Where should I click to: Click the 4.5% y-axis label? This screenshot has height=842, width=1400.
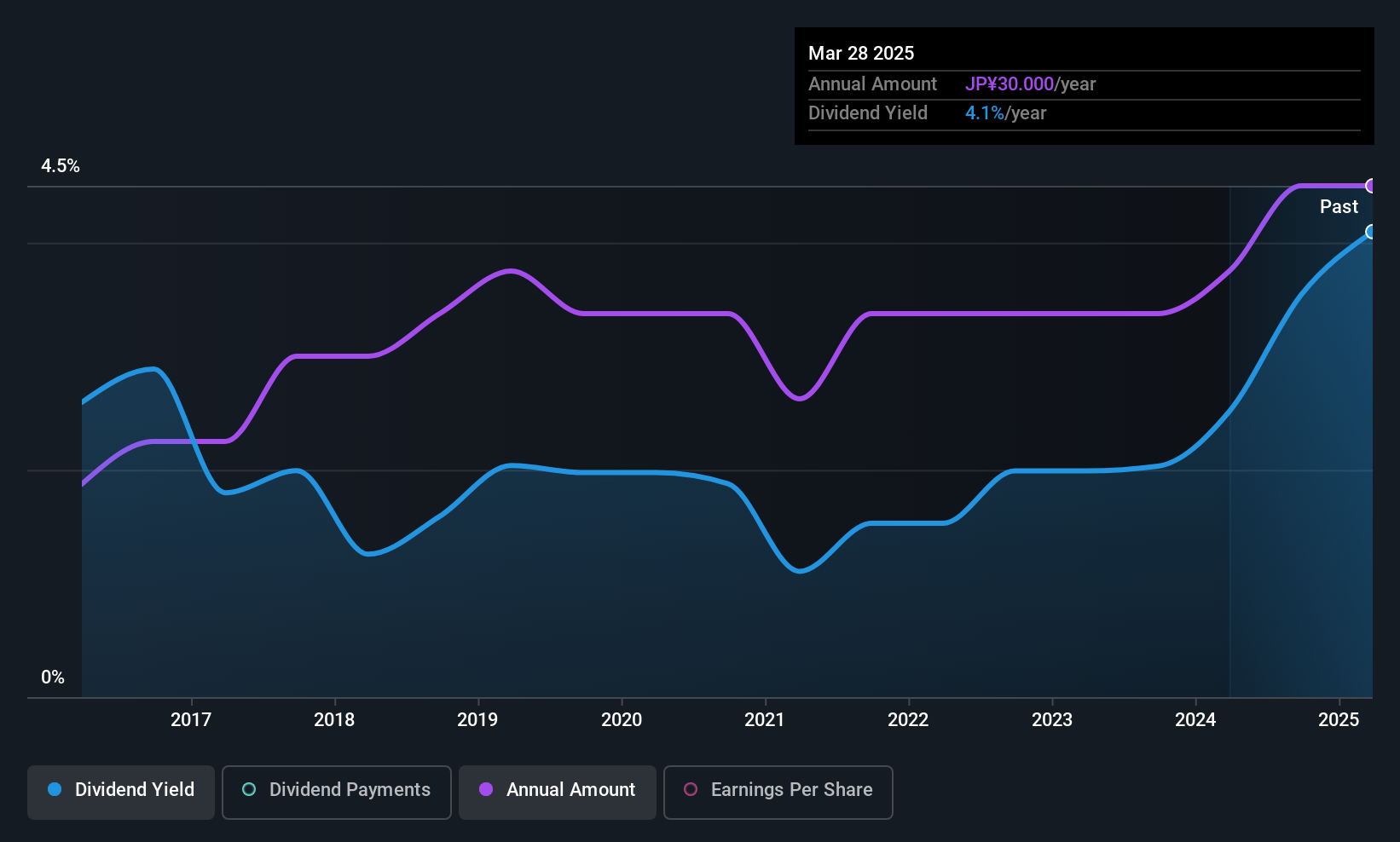click(x=61, y=166)
